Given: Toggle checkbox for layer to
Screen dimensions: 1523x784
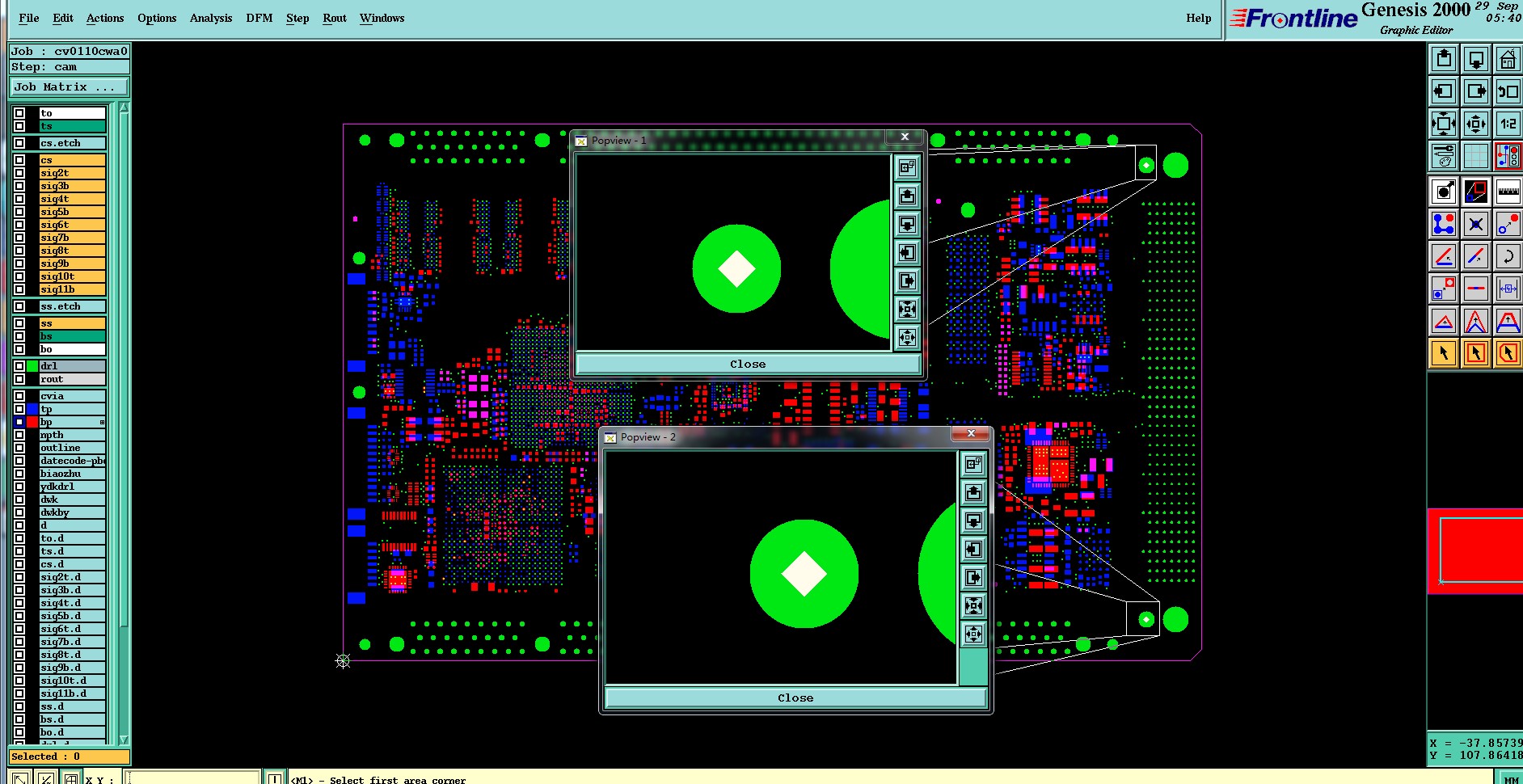Looking at the screenshot, I should (19, 113).
